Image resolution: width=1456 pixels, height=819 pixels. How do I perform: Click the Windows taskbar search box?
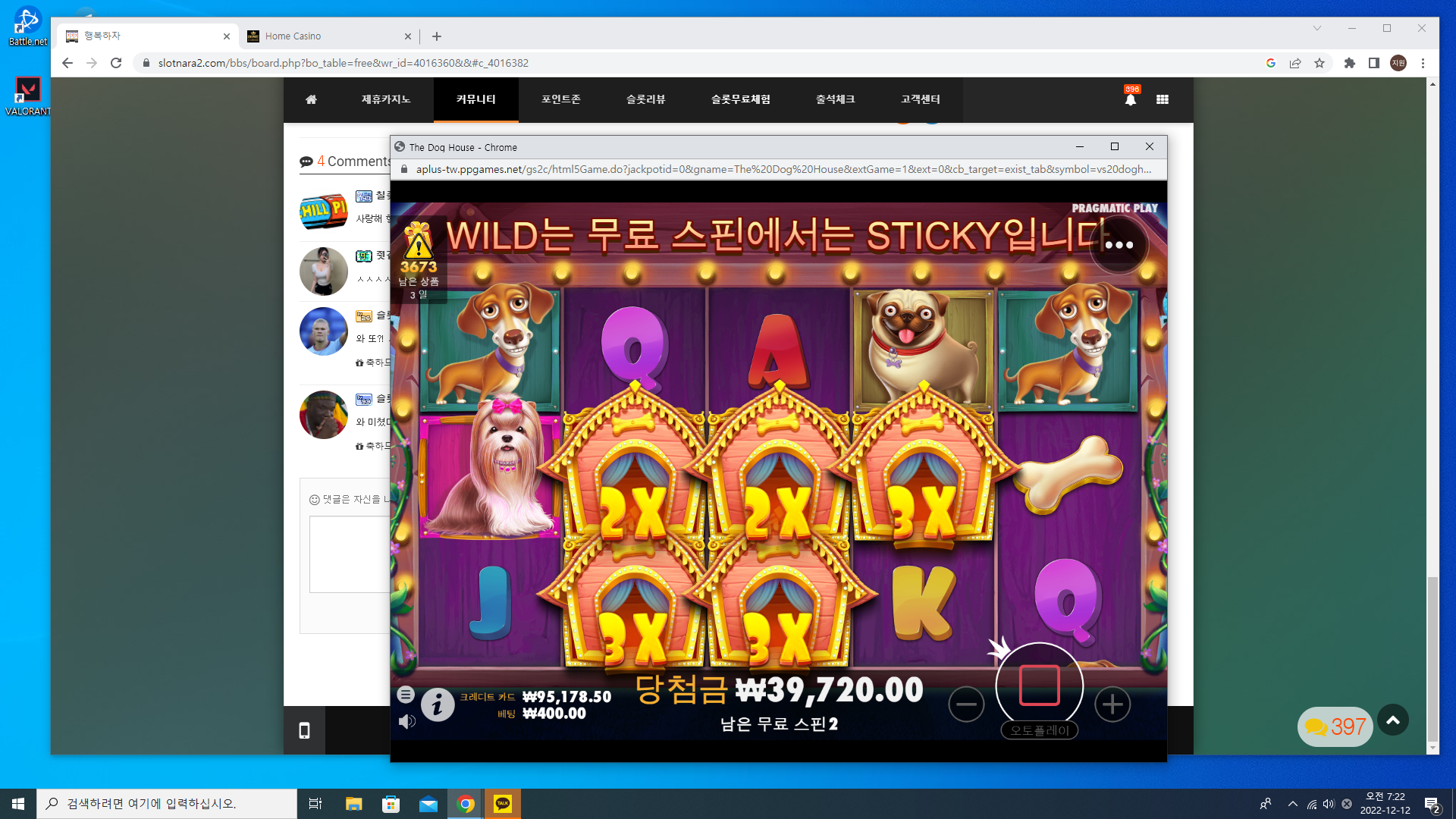[x=167, y=804]
